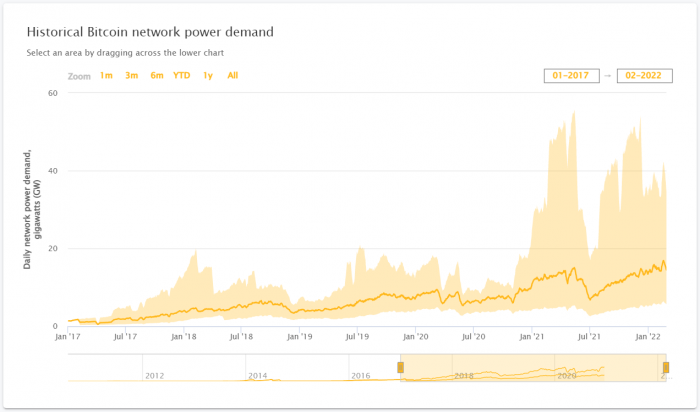Screen dimensions: 700x412
Task: Click the right navigator range handle
Action: point(664,368)
